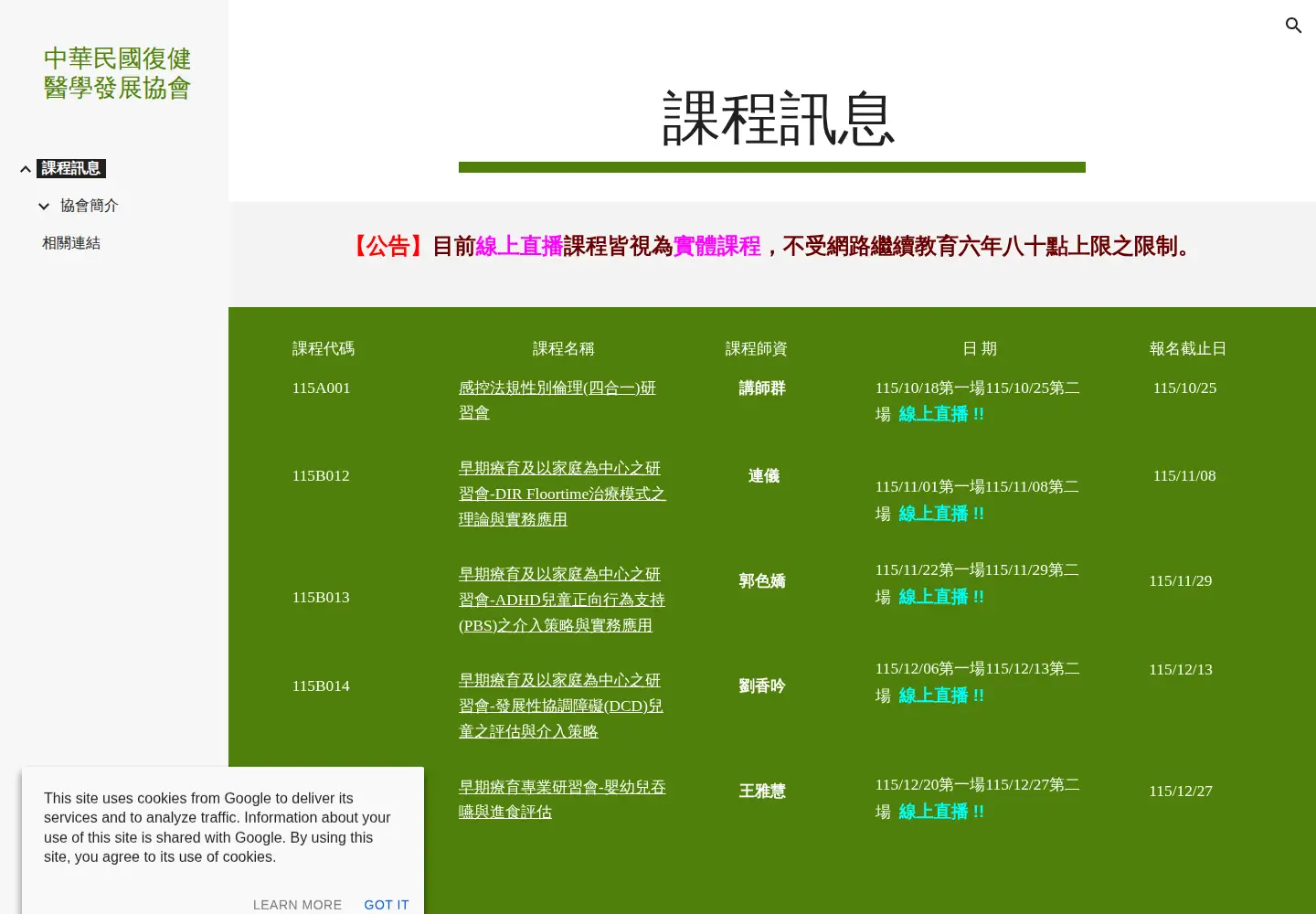
Task: Open the site search icon
Action: pyautogui.click(x=1293, y=26)
